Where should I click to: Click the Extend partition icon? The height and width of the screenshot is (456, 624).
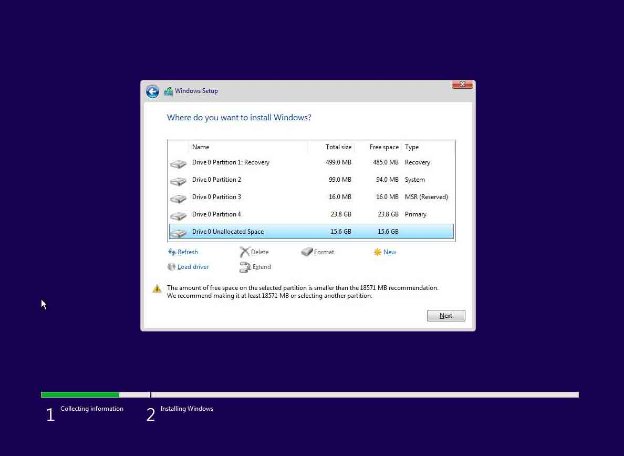[245, 267]
